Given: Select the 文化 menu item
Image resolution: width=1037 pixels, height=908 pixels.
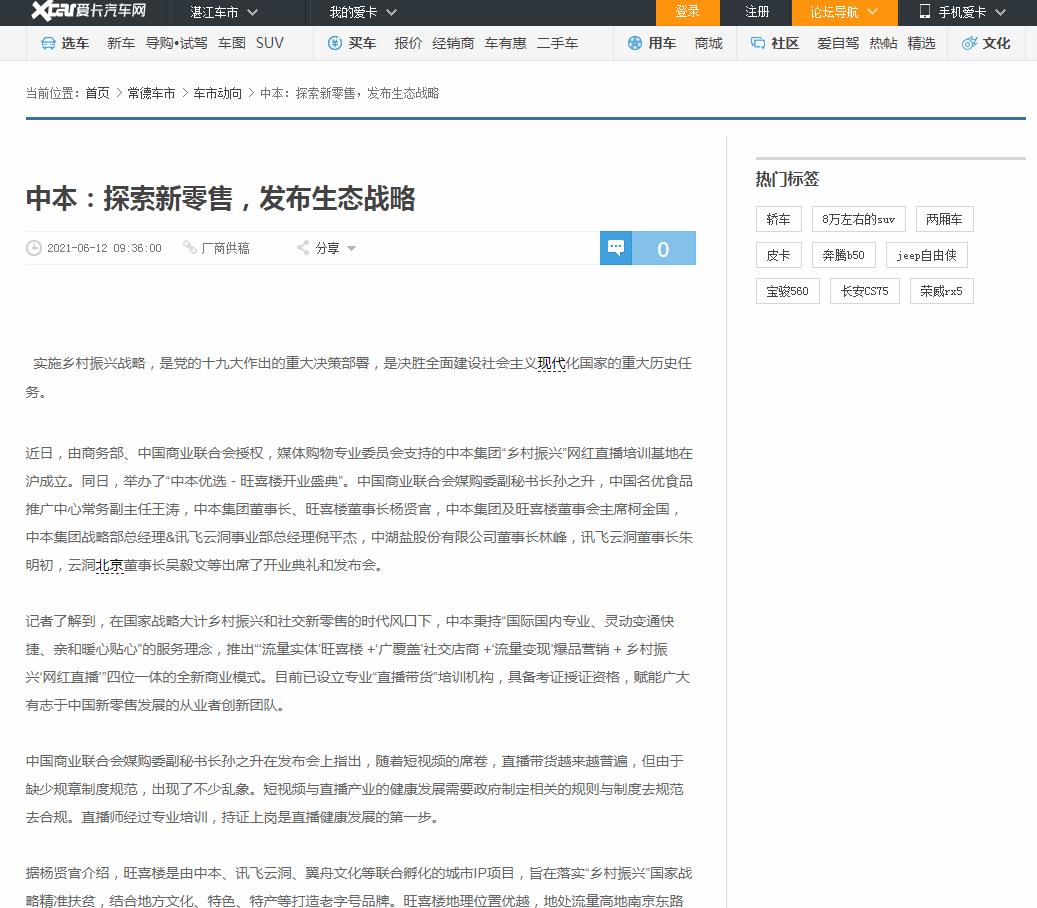Looking at the screenshot, I should pyautogui.click(x=996, y=44).
